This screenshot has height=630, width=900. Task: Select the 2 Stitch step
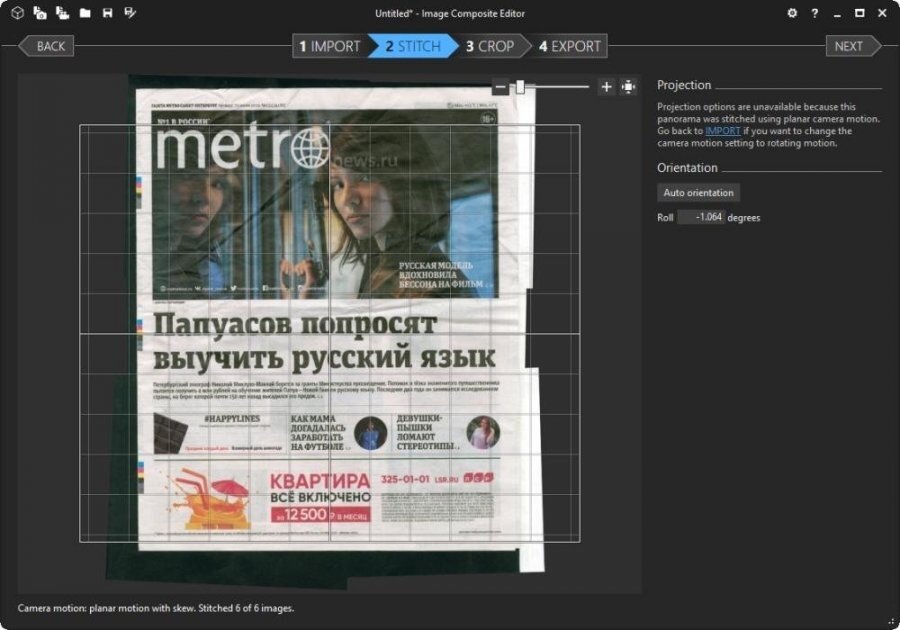413,46
